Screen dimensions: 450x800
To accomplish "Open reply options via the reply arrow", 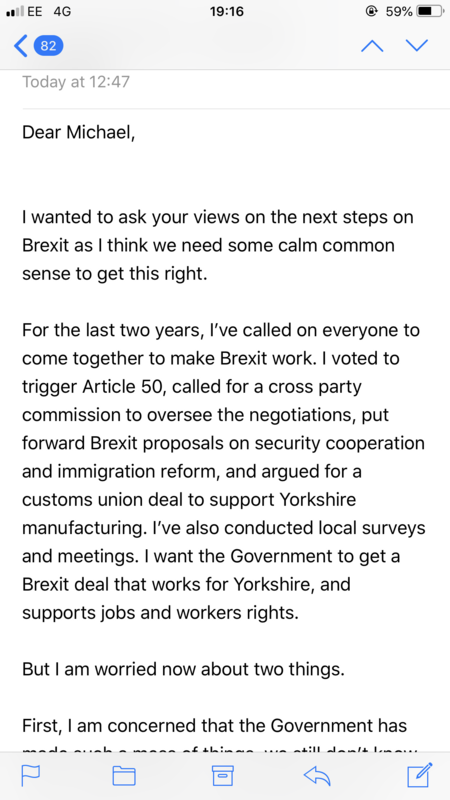I will pos(317,776).
